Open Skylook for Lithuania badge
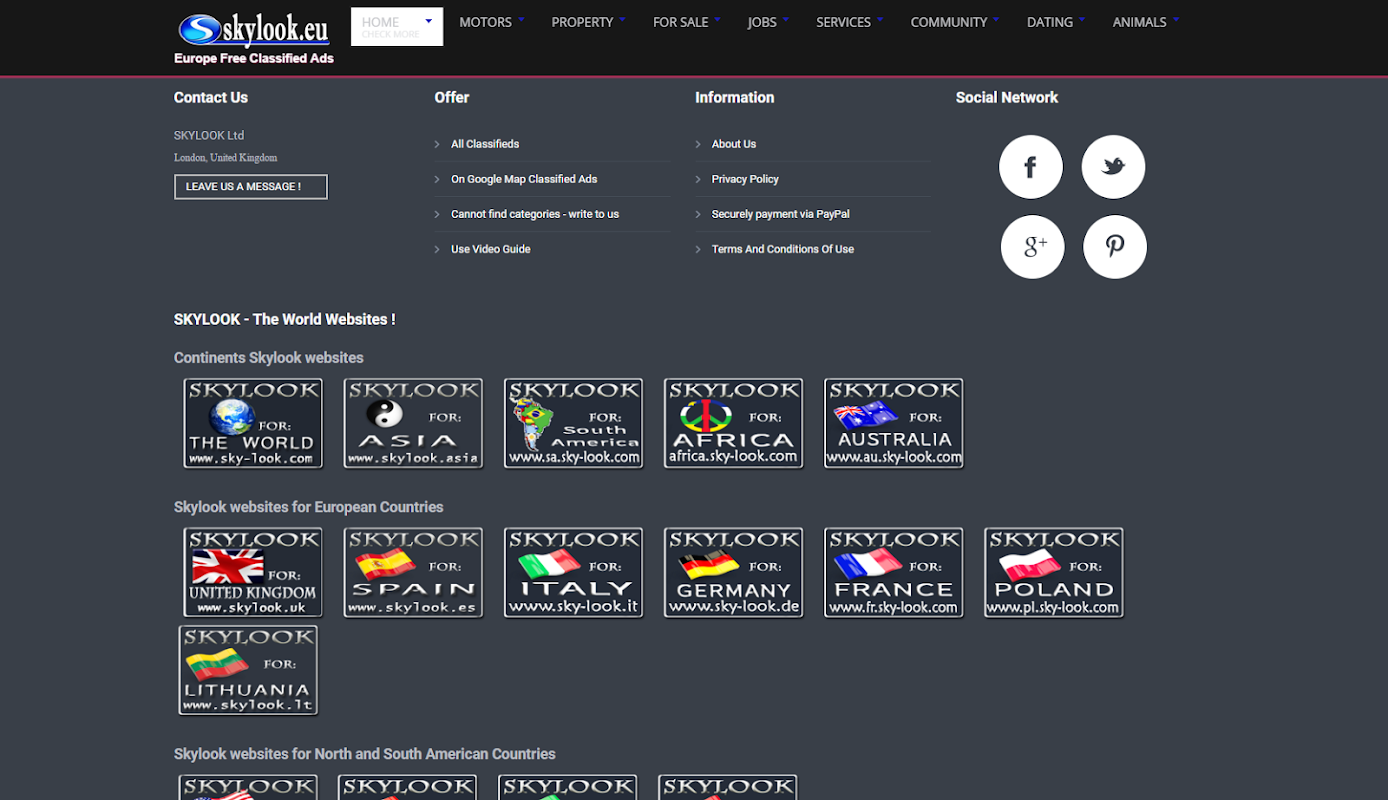The height and width of the screenshot is (800, 1388). click(248, 670)
